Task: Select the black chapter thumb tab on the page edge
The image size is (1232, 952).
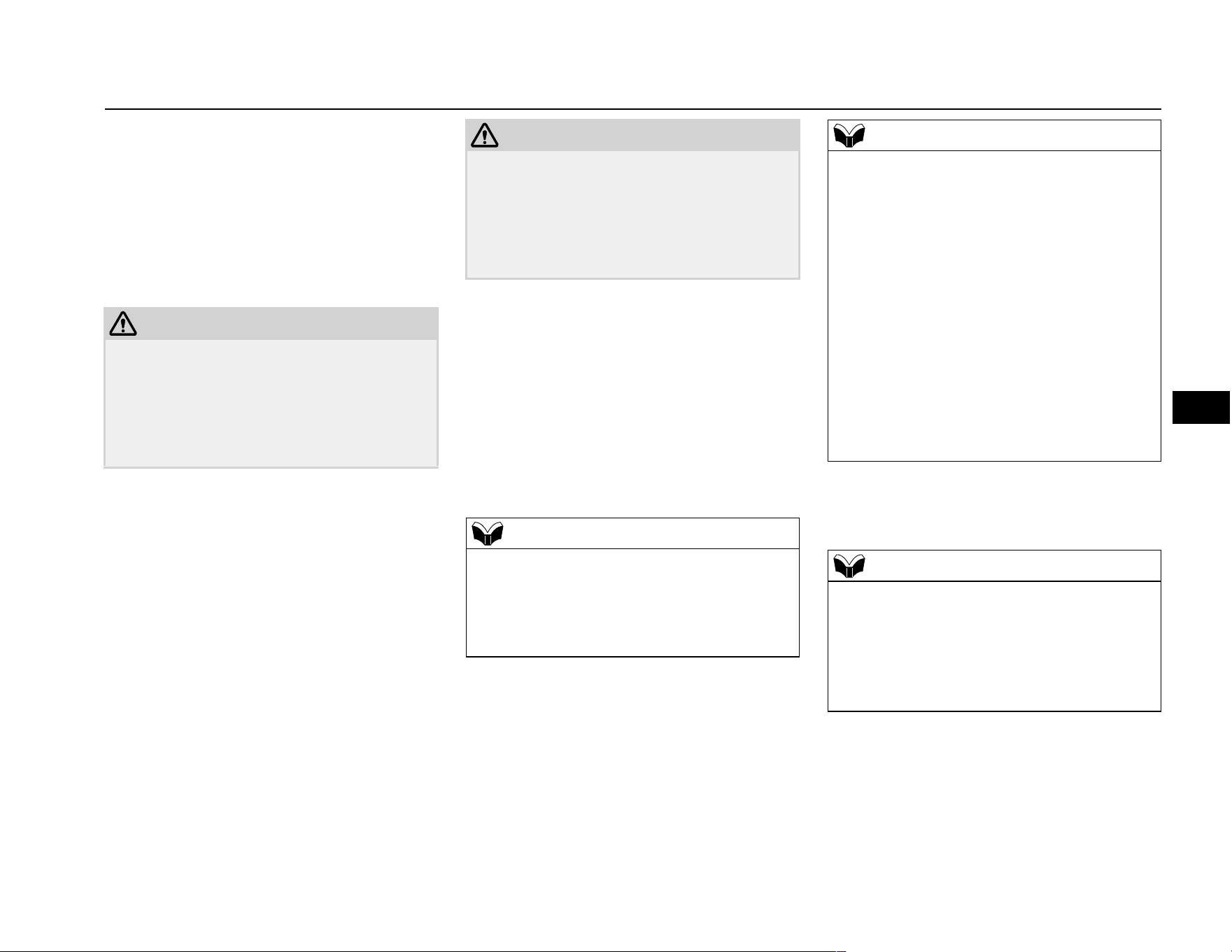Action: [x=1201, y=408]
